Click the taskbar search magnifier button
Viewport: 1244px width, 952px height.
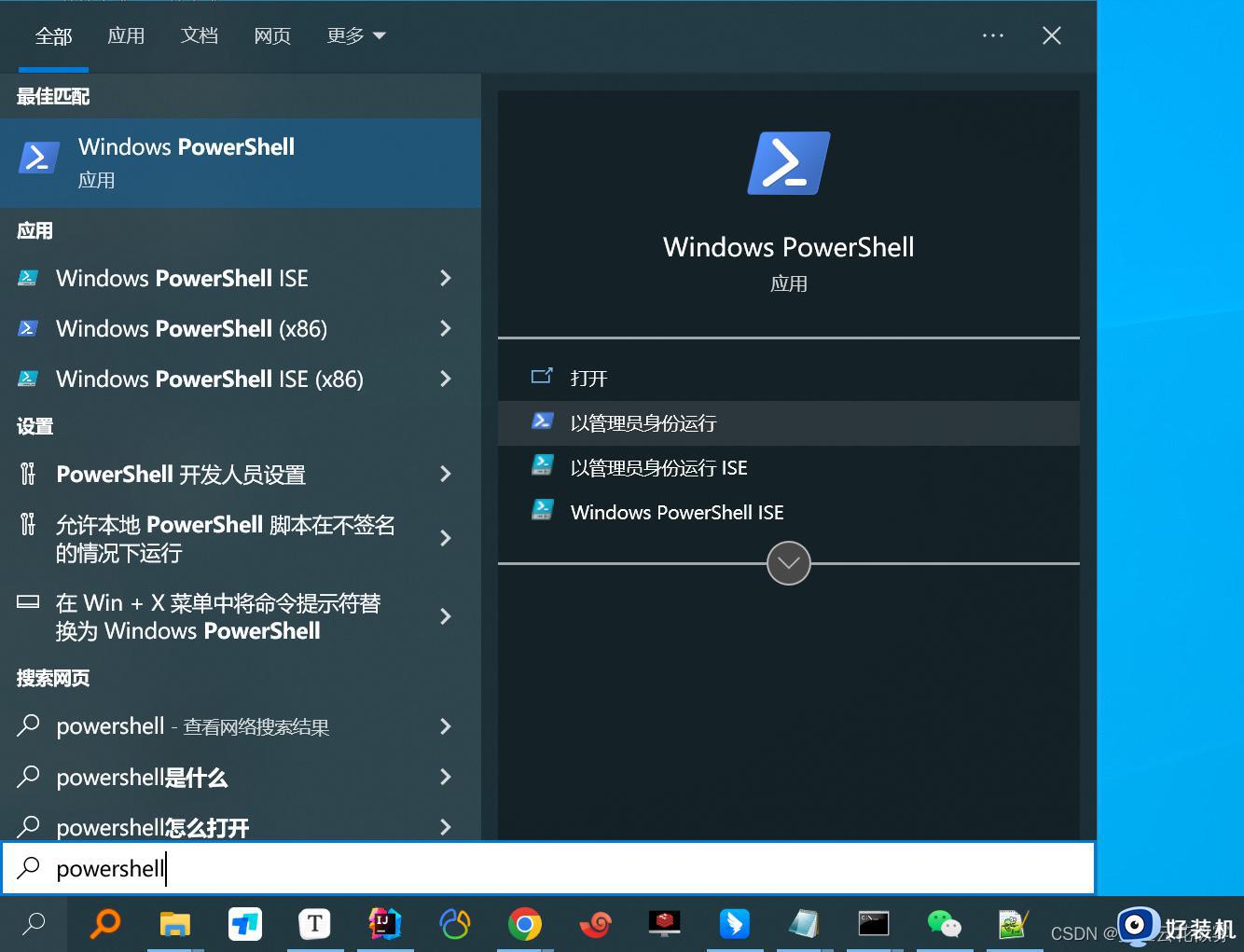coord(34,924)
